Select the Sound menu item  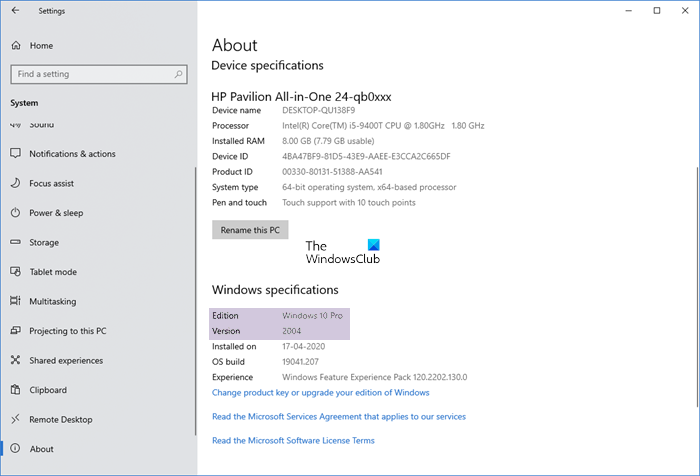[x=42, y=125]
